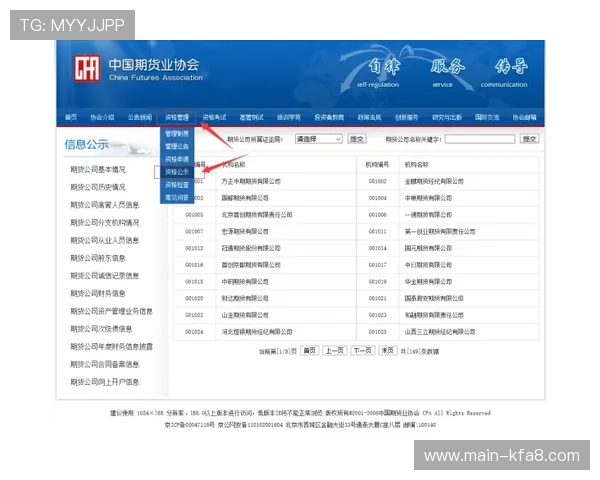Open the 培训学苑 navigation item
Image resolution: width=600 pixels, height=480 pixels.
[289, 117]
